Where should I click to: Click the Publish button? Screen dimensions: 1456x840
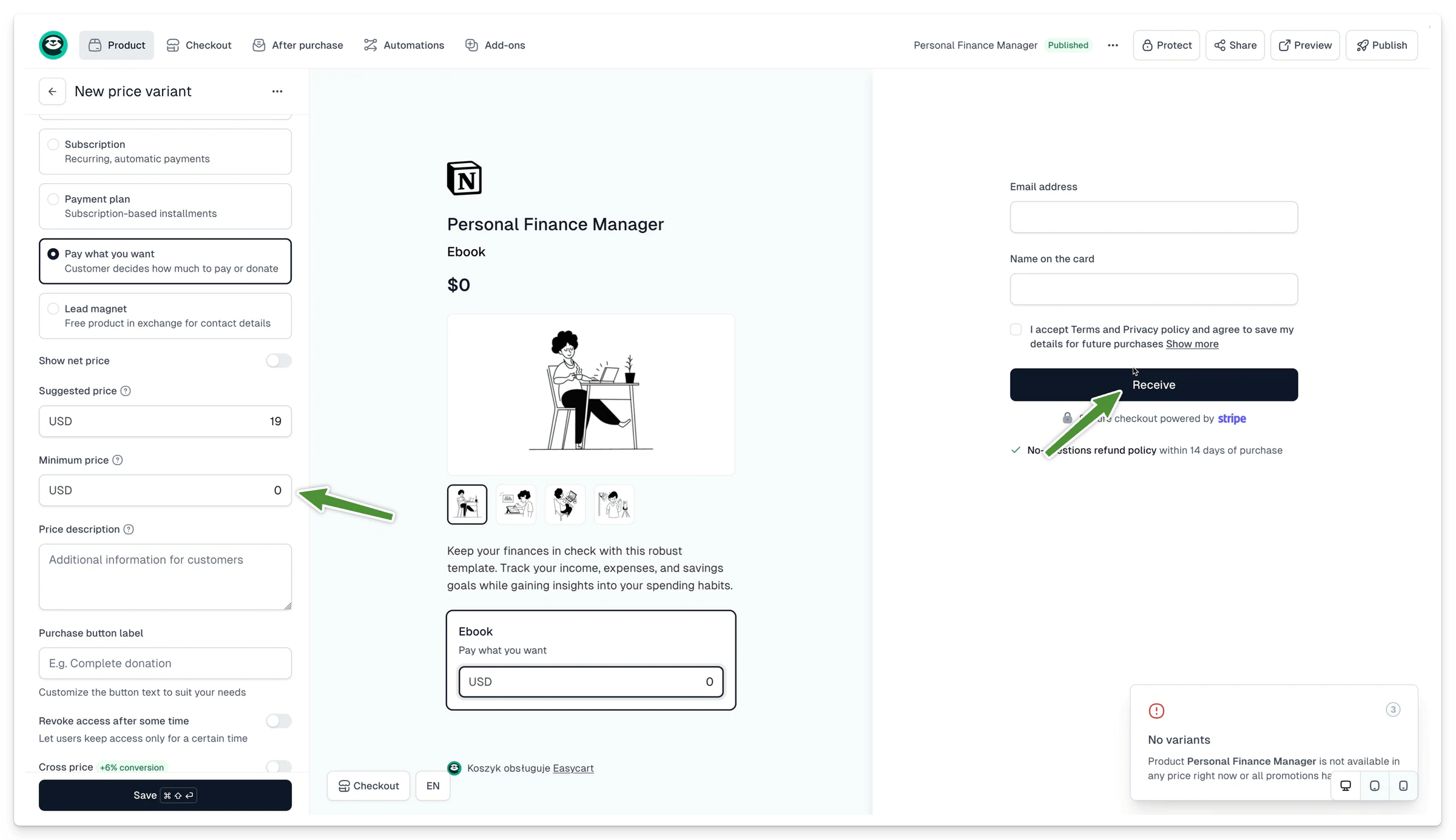(1381, 45)
